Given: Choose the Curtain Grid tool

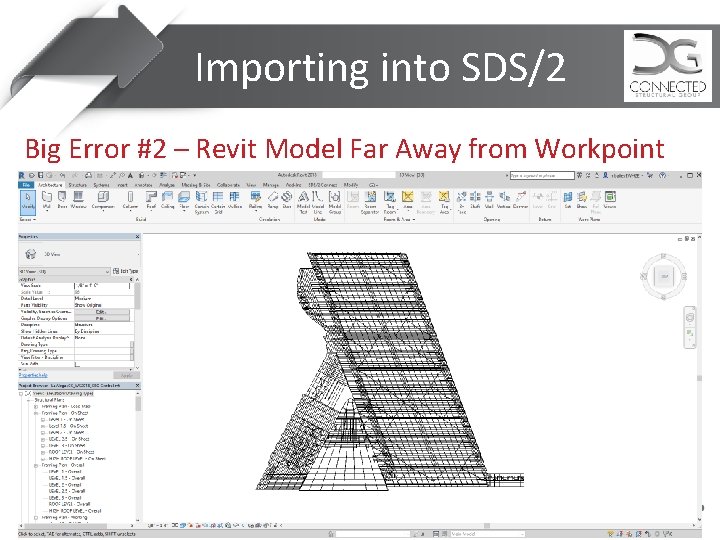Looking at the screenshot, I should tap(218, 202).
